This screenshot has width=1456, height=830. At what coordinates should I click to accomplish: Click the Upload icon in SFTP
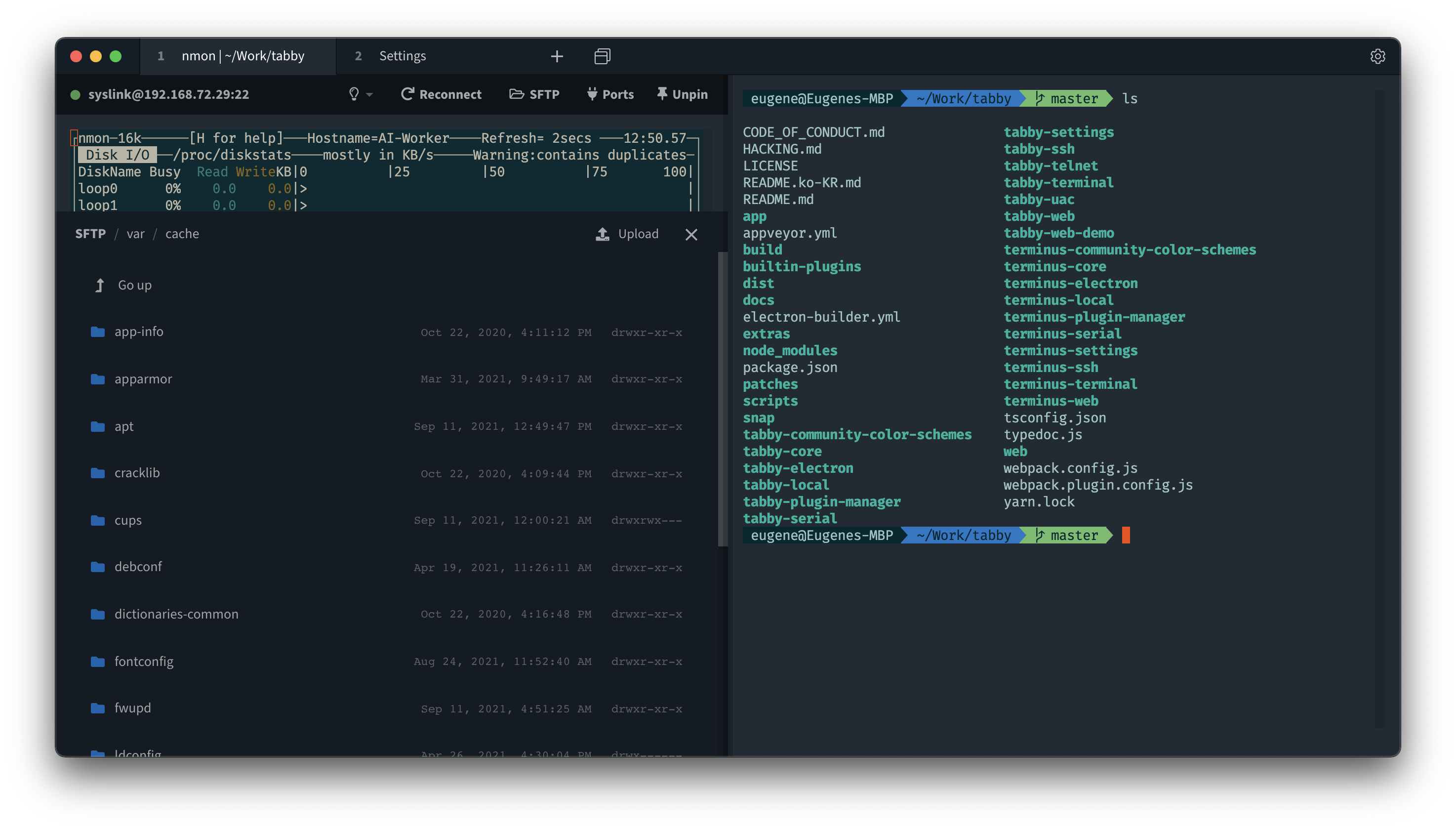click(x=603, y=234)
